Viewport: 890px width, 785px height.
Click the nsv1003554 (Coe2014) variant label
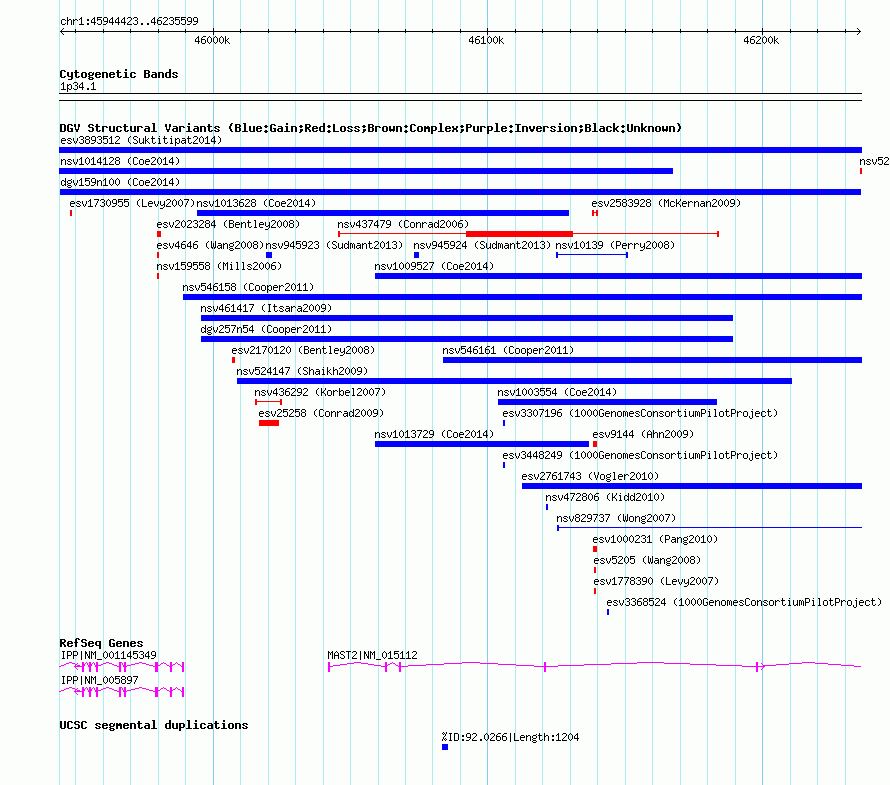pyautogui.click(x=557, y=392)
